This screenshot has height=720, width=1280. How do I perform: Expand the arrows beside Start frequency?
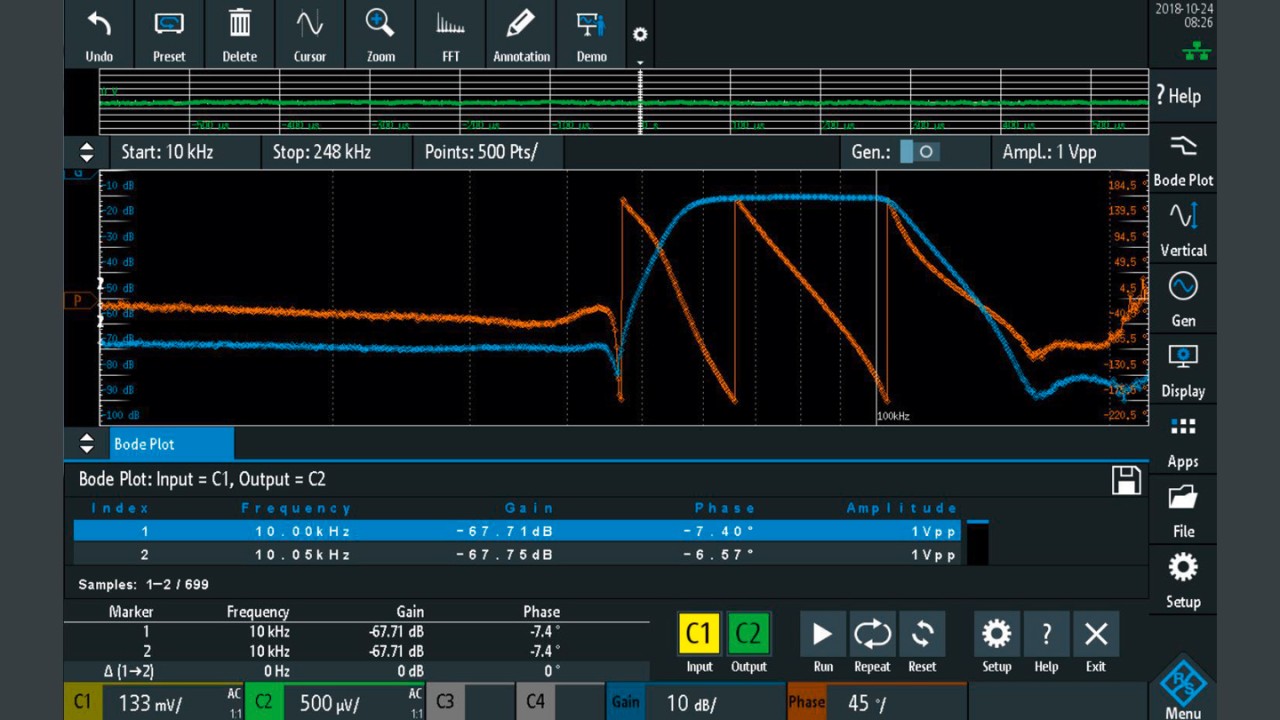pos(87,152)
